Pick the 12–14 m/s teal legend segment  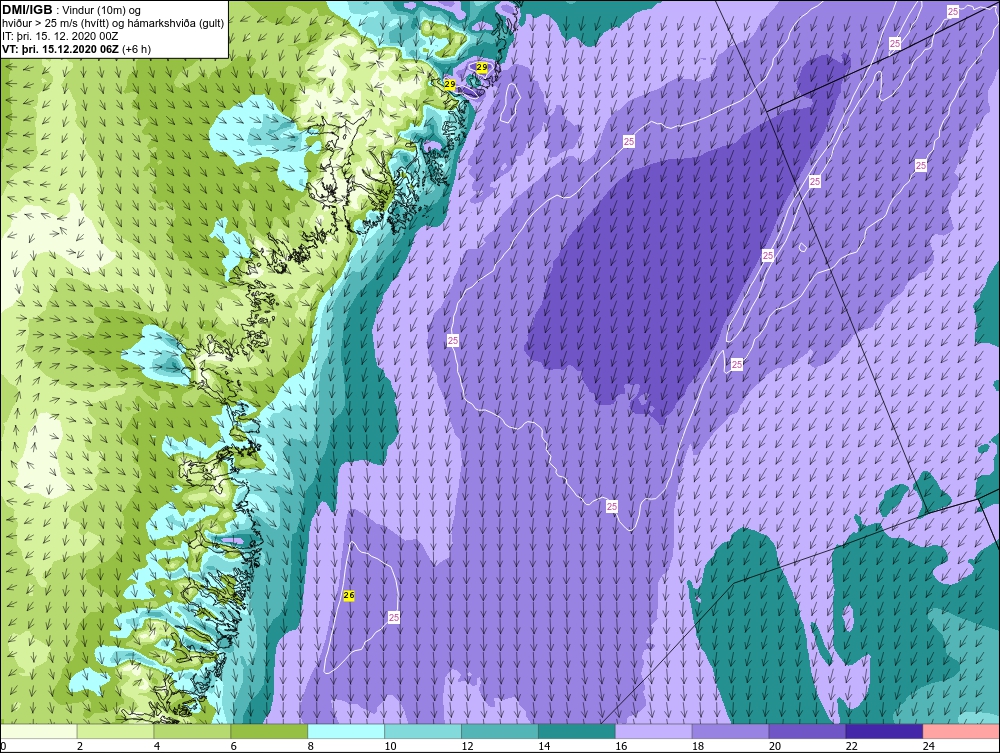[499, 731]
